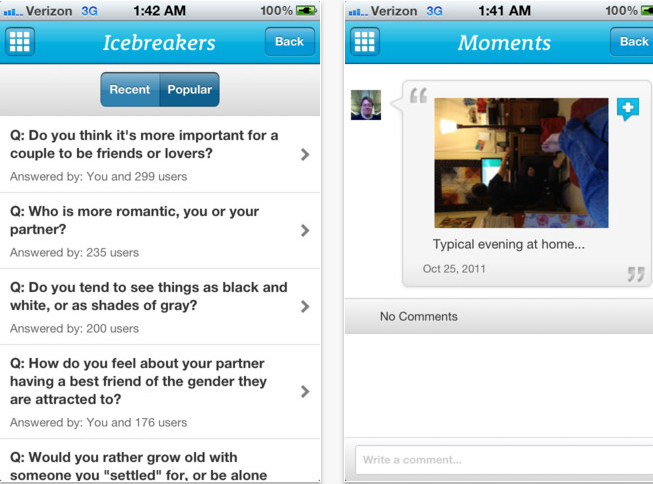Open the grid menu icon in Icebreakers

(x=20, y=42)
